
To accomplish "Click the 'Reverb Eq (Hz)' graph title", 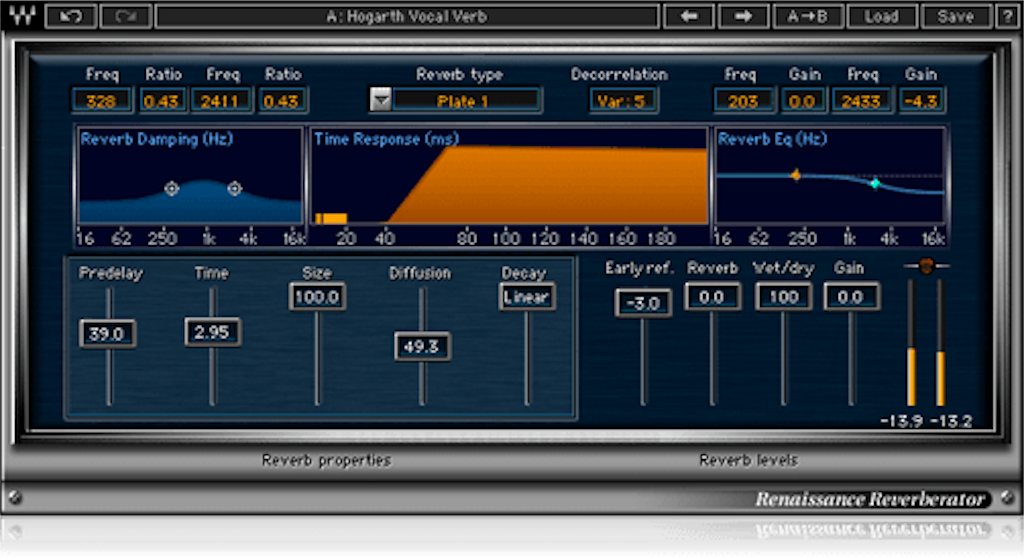I will [773, 139].
